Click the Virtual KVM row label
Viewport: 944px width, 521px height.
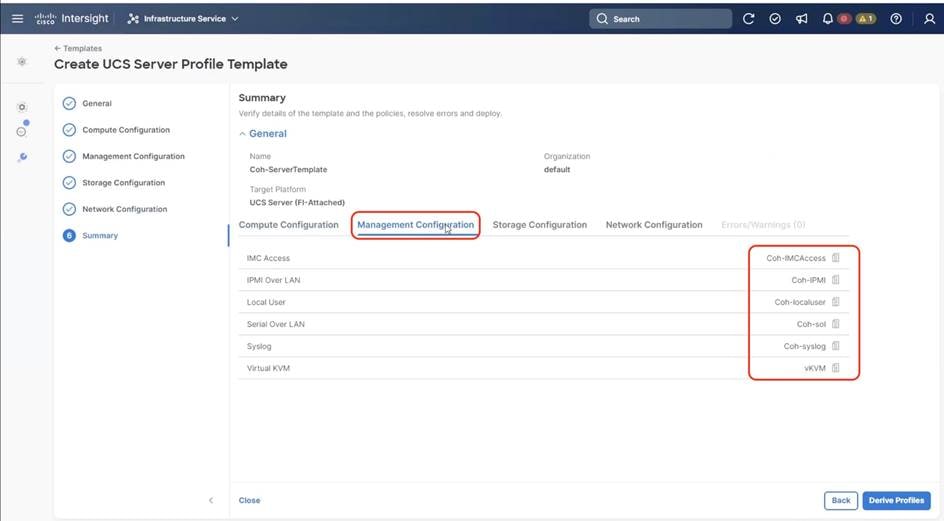click(268, 368)
